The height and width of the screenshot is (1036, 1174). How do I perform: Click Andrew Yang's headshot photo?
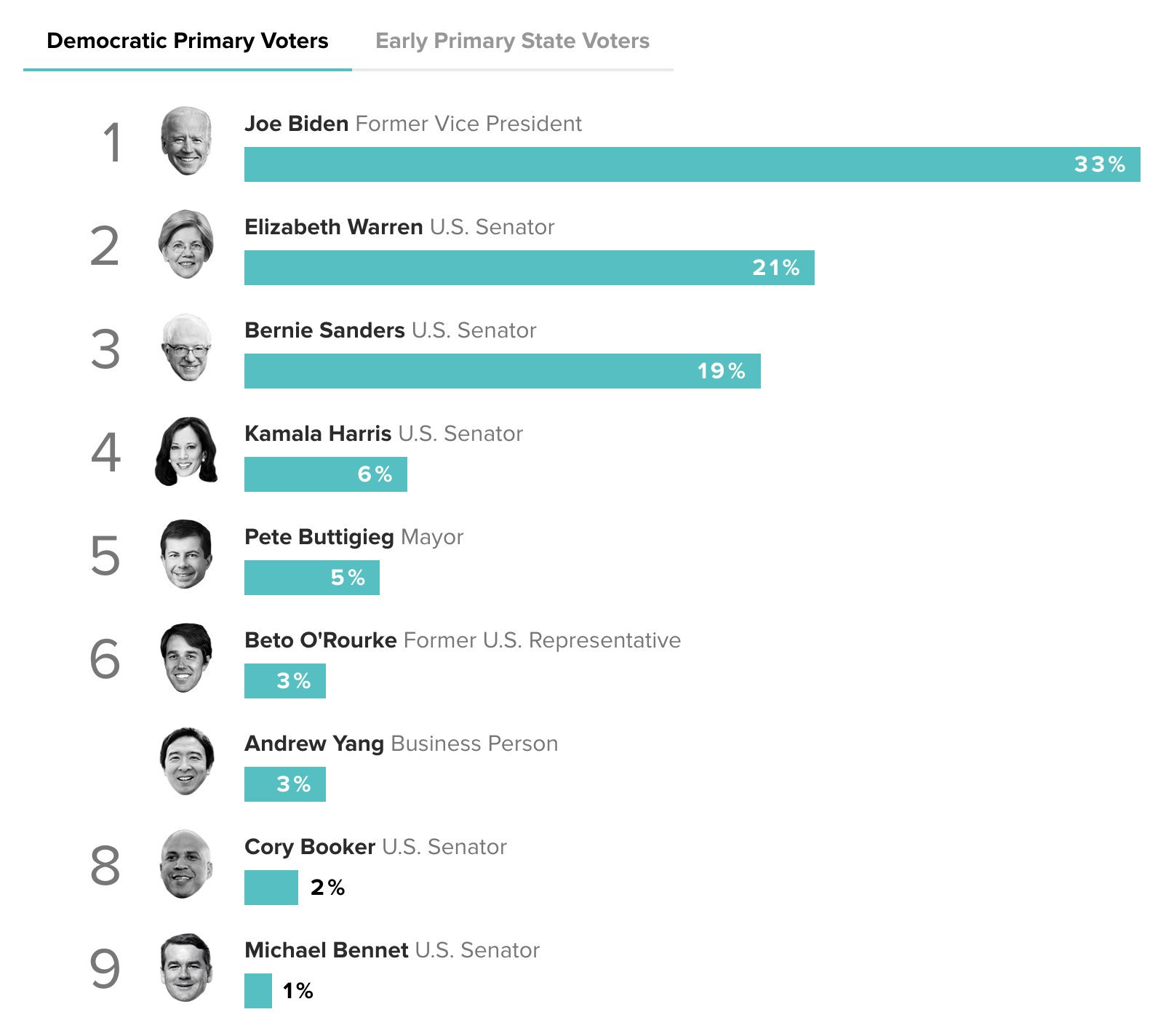tap(186, 761)
